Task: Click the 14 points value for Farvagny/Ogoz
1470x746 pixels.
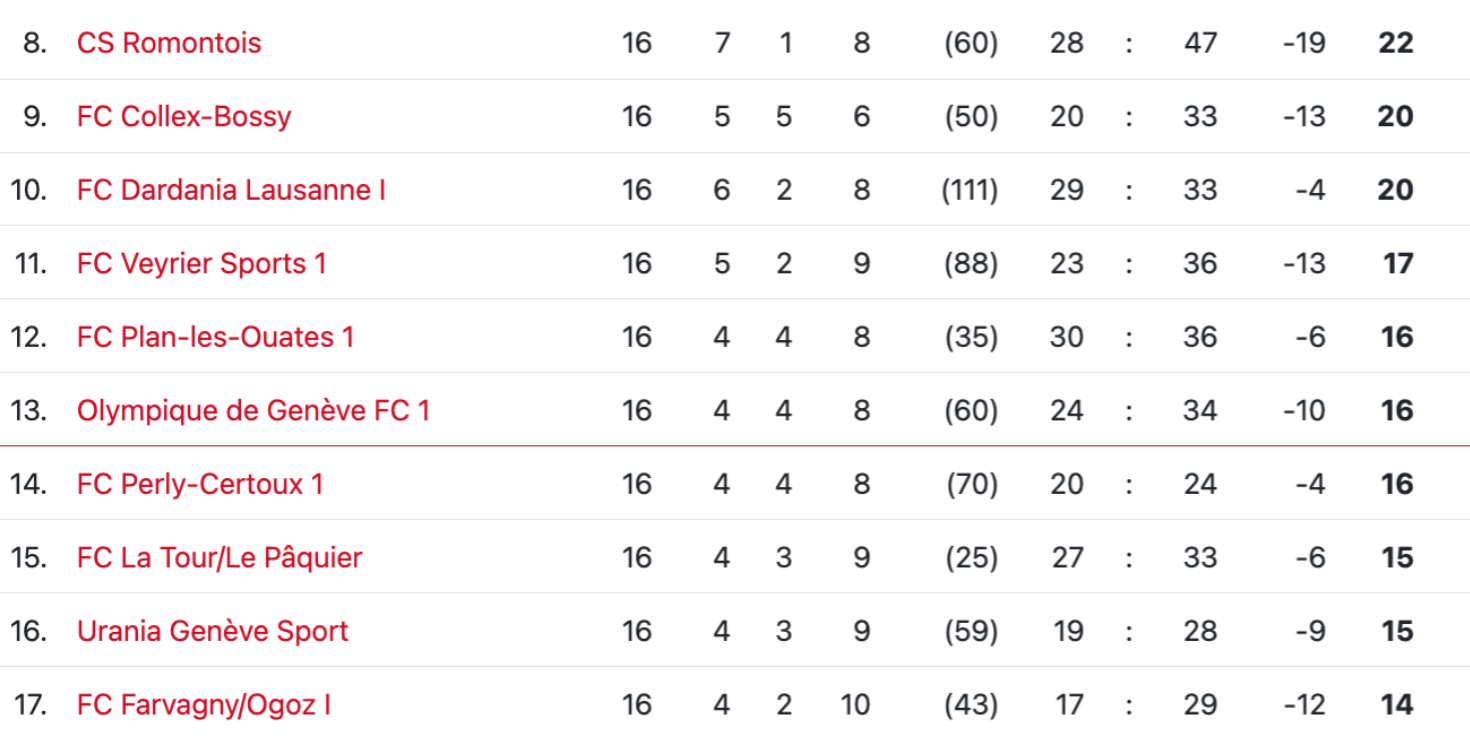Action: (x=1396, y=706)
